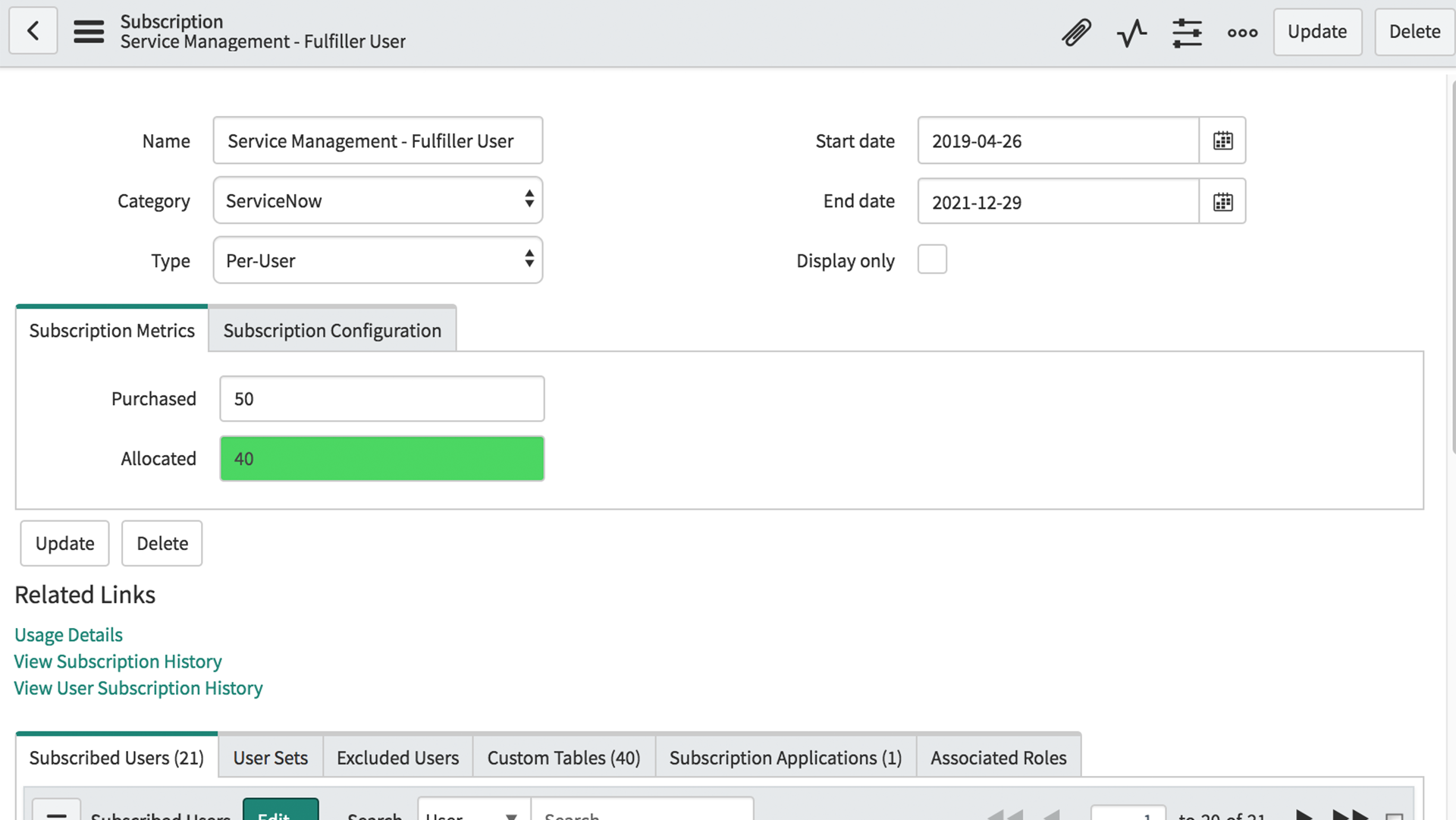Switch to the Subscription Configuration tab

pos(331,330)
